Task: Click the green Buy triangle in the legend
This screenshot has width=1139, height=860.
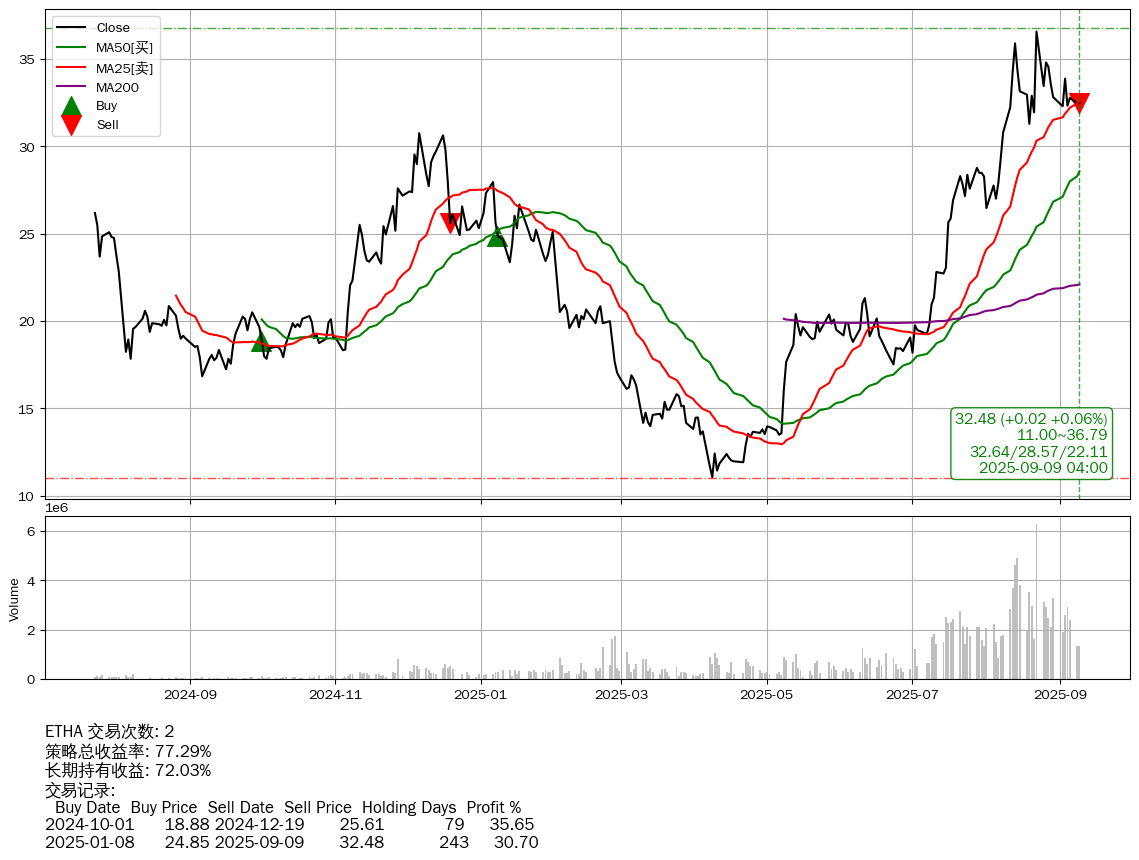Action: click(71, 106)
